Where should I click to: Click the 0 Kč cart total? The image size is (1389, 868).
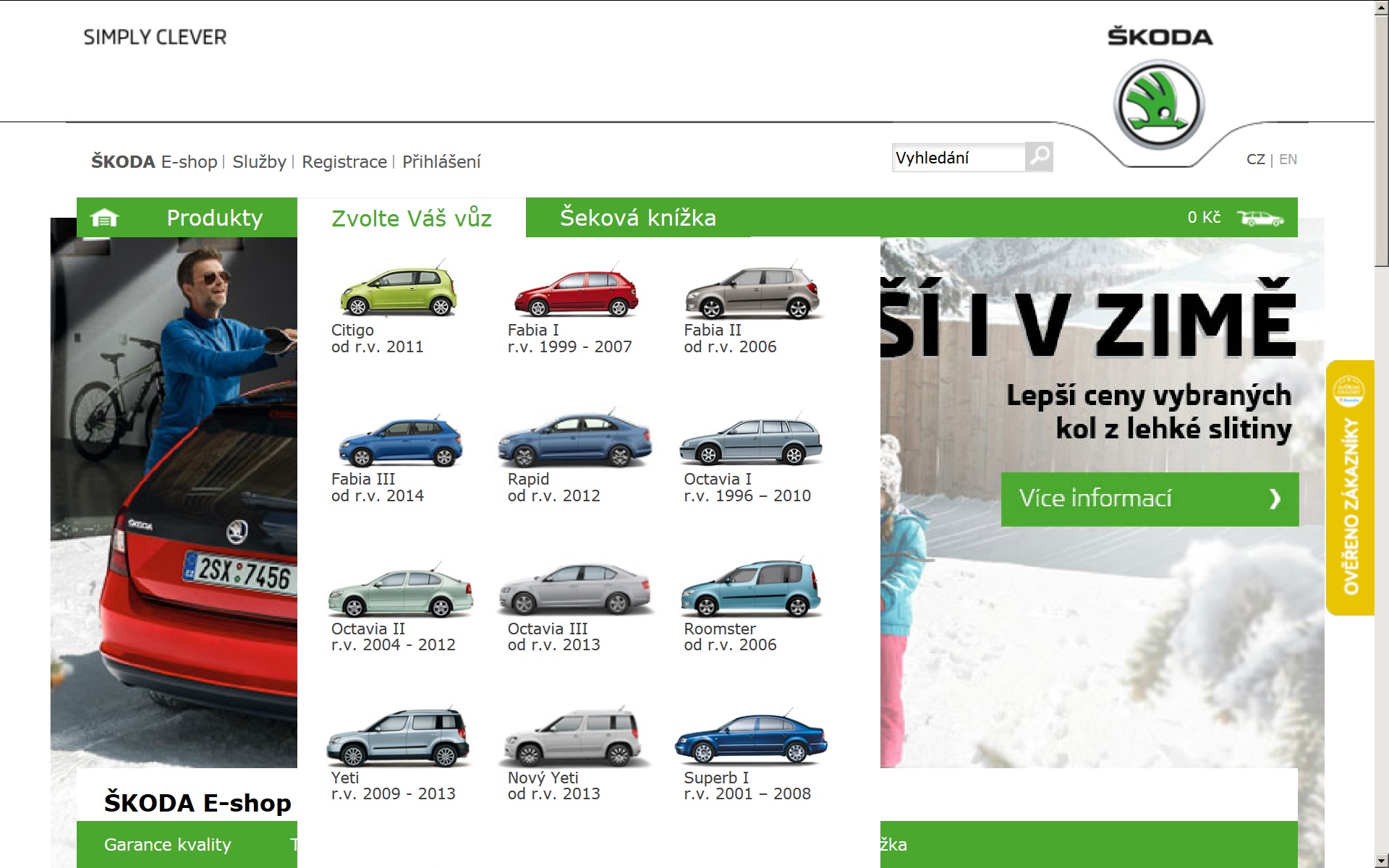1204,218
